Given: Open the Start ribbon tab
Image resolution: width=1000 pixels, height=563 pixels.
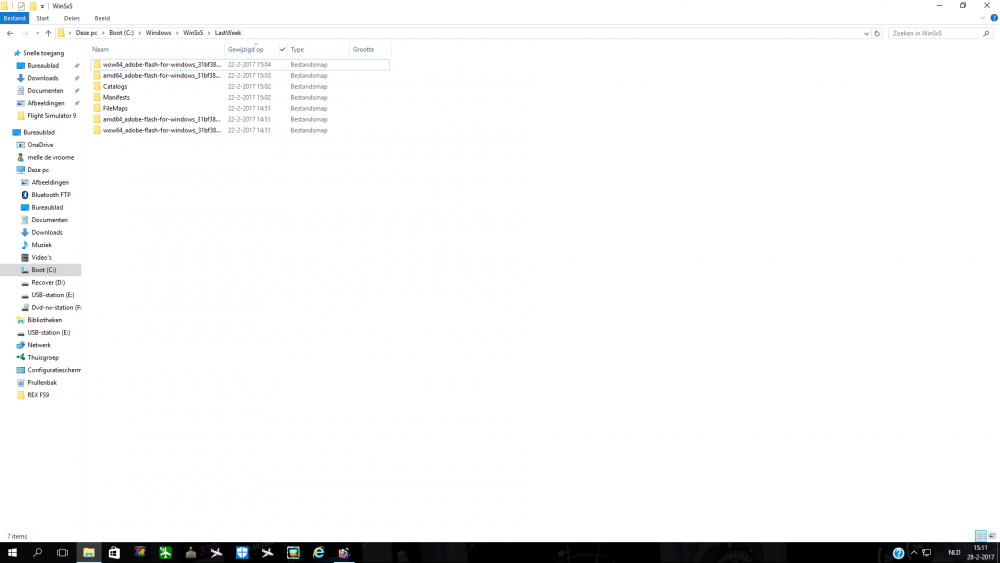Looking at the screenshot, I should click(43, 18).
